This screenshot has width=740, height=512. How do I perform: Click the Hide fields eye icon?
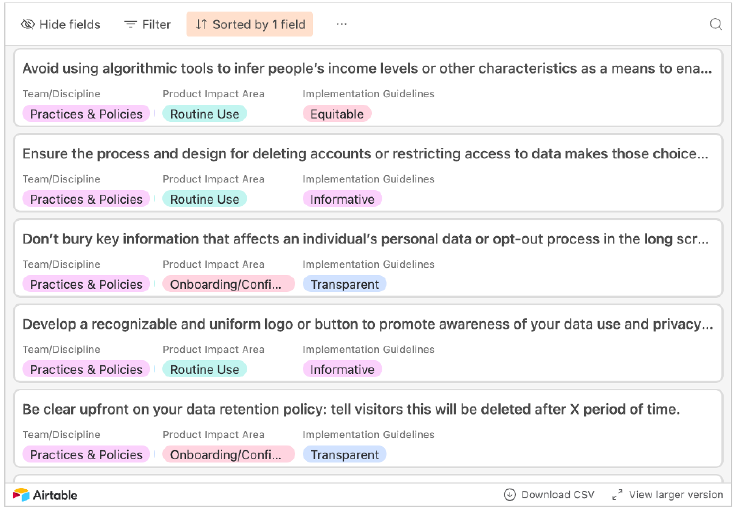[28, 24]
